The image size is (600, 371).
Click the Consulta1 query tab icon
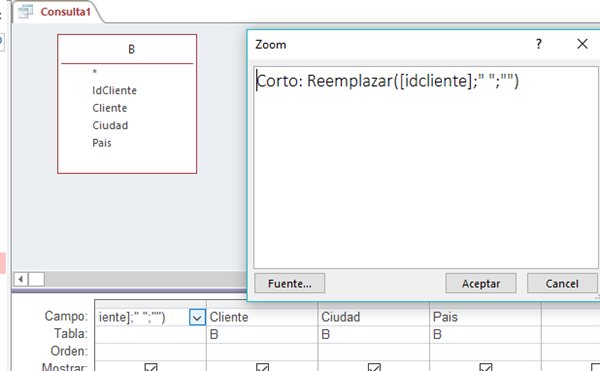pyautogui.click(x=25, y=11)
